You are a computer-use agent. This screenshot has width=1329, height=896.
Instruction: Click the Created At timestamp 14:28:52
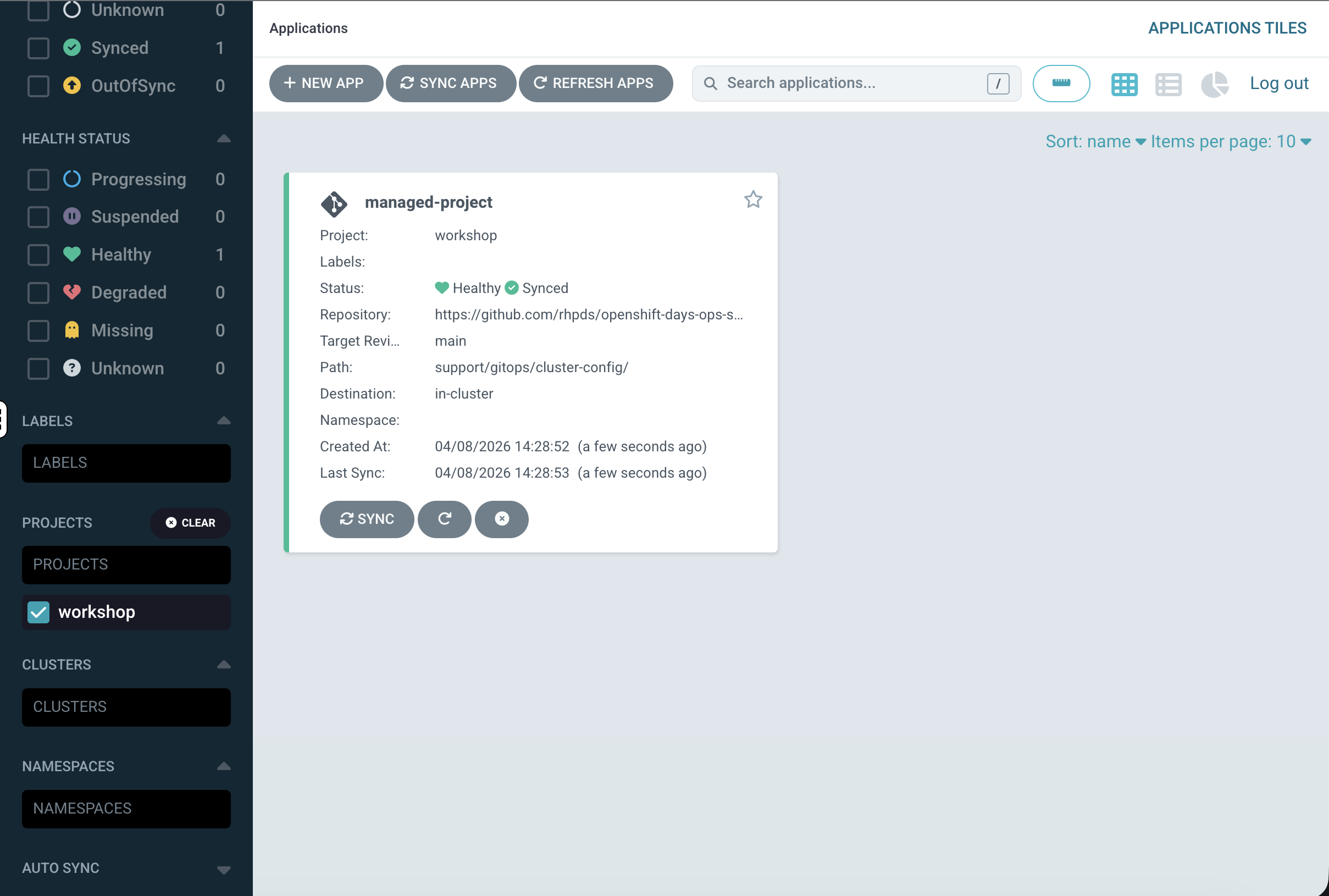click(502, 446)
